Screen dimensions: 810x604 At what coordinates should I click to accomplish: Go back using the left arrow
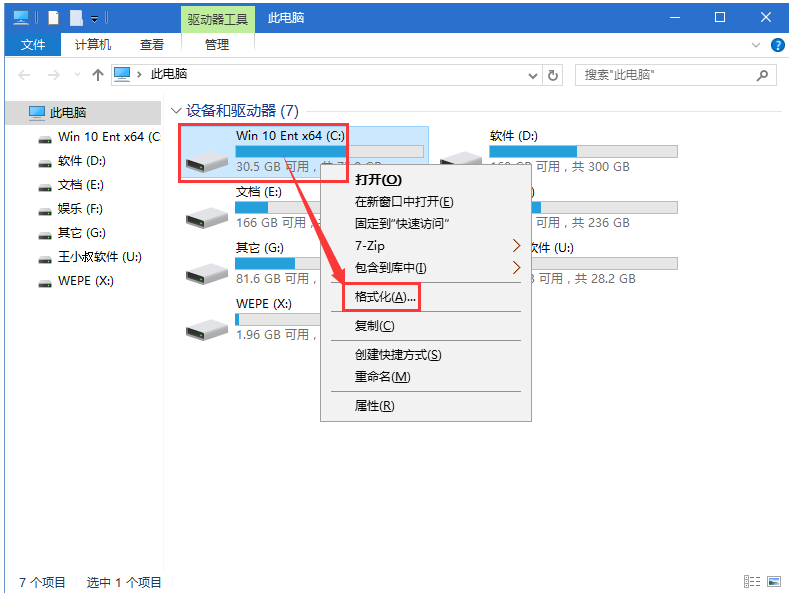coord(24,75)
